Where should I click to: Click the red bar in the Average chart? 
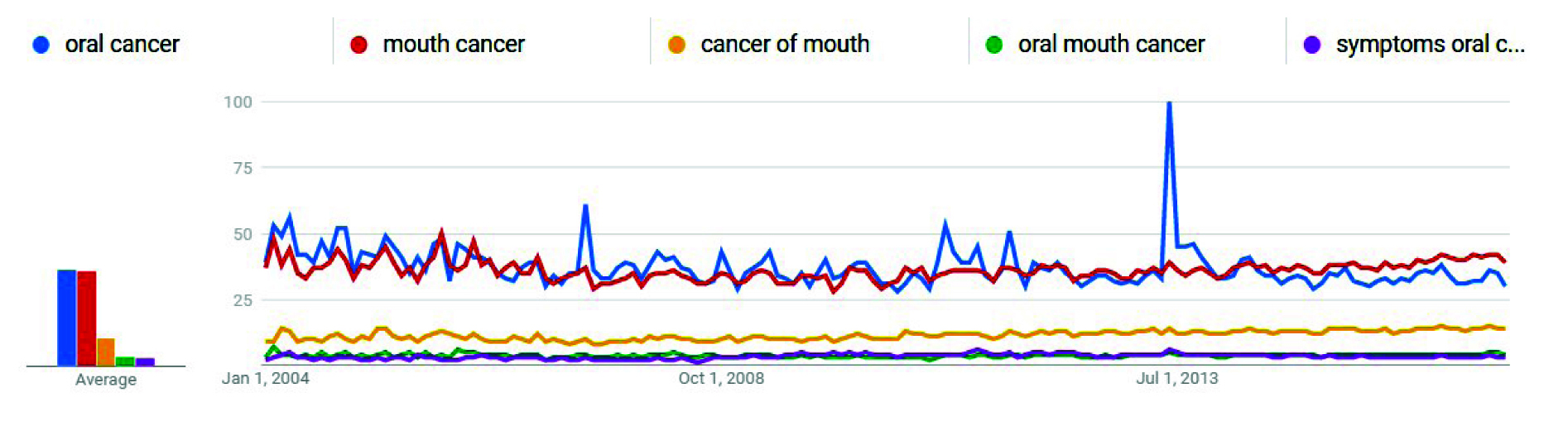86,318
